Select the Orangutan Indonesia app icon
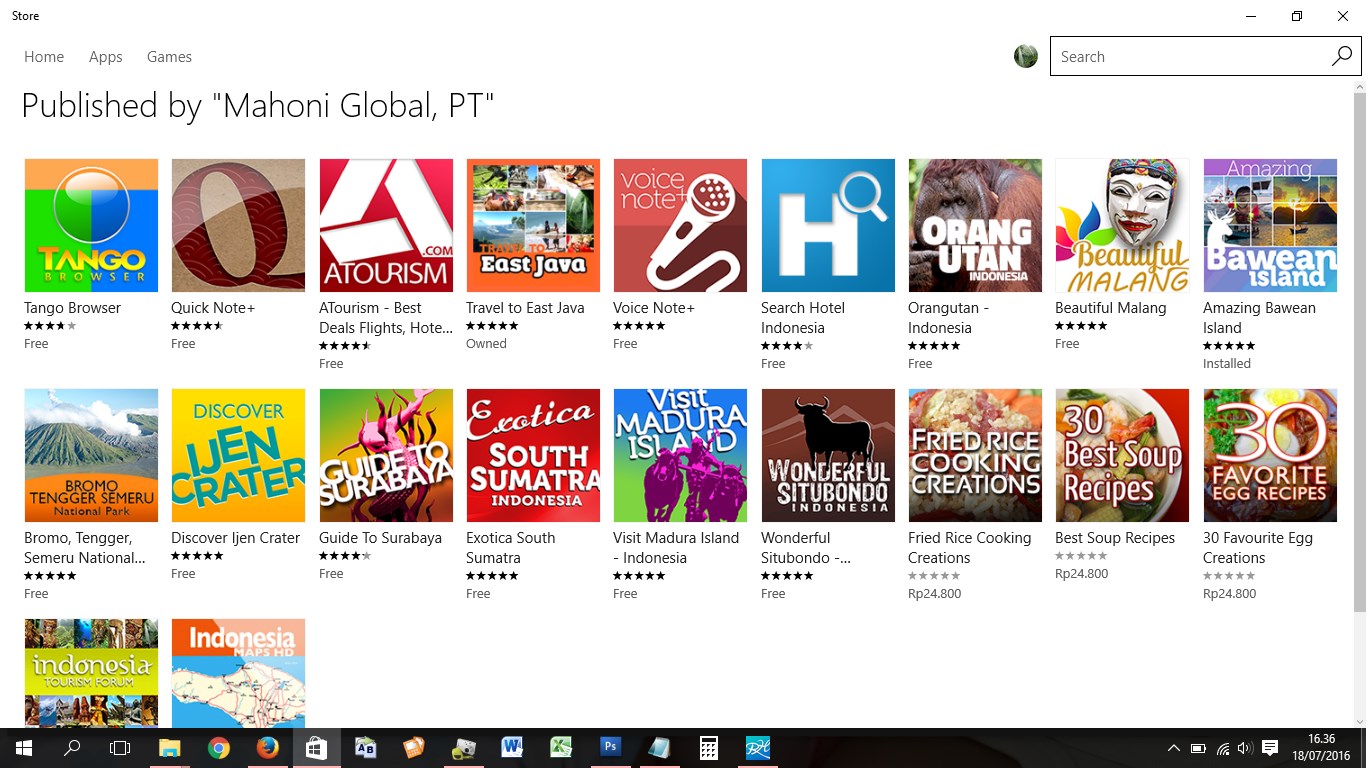This screenshot has height=768, width=1366. [975, 225]
